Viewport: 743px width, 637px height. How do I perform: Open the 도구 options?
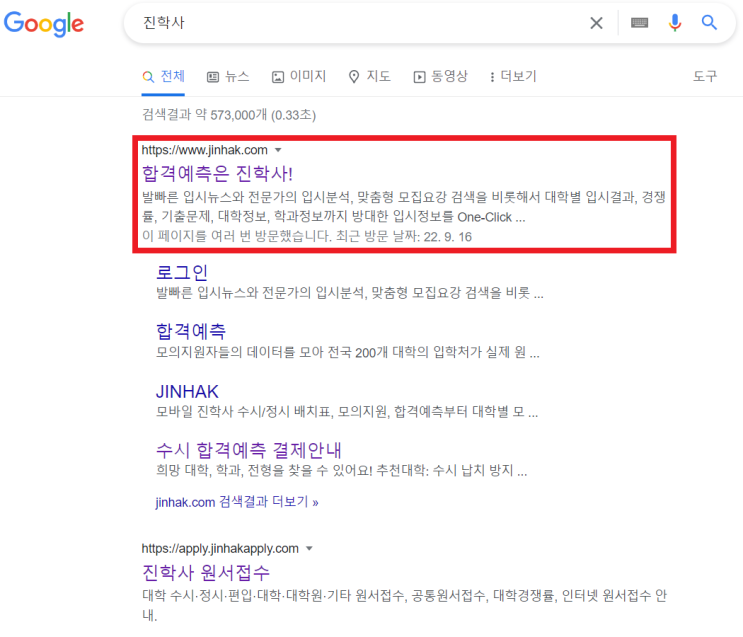705,76
